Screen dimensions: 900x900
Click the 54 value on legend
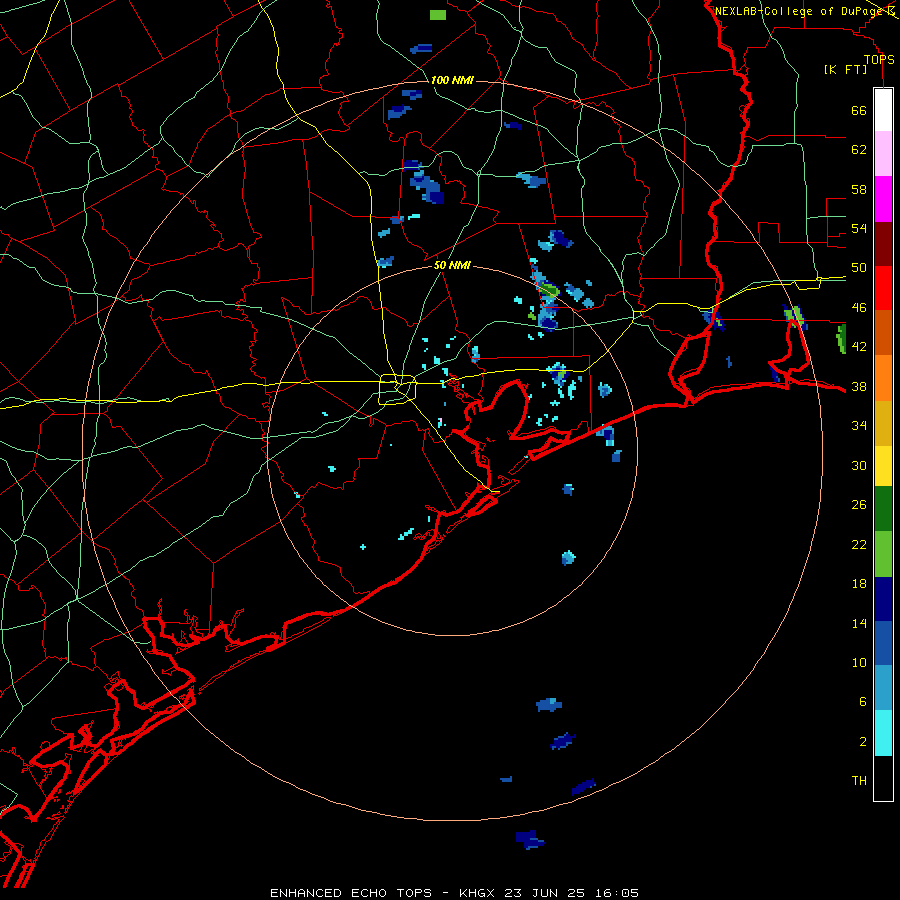(x=859, y=228)
